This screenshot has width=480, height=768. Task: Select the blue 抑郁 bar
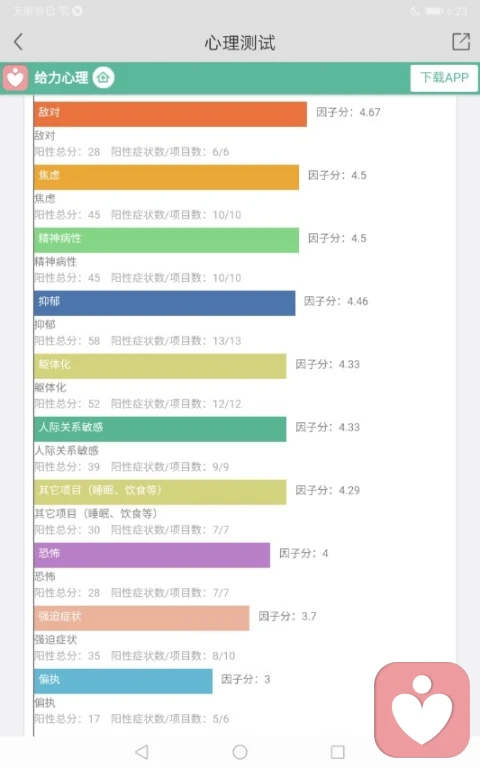coord(165,303)
